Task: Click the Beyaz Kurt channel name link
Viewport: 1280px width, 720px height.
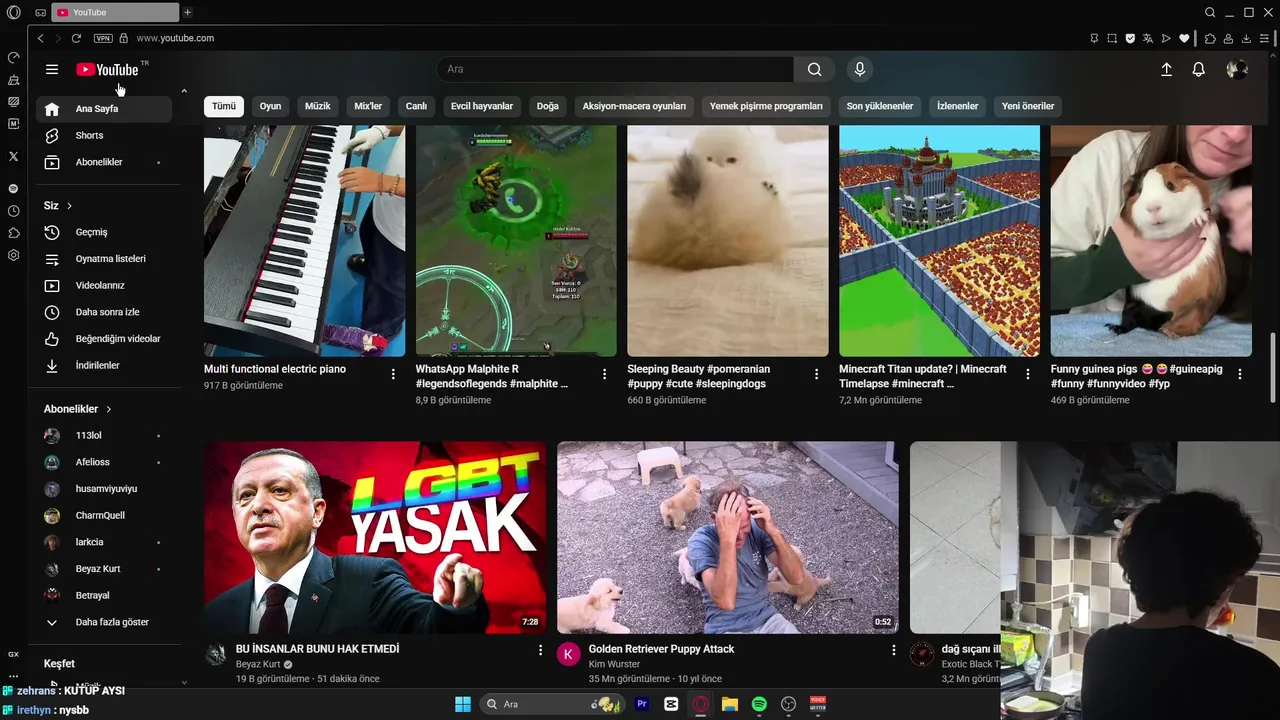Action: pyautogui.click(x=258, y=664)
